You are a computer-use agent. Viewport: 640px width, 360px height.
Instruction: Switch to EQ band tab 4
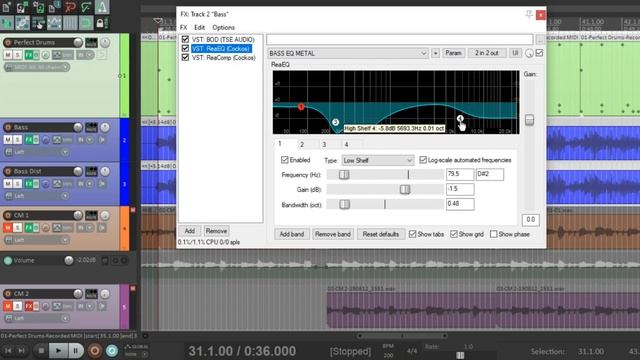[346, 144]
